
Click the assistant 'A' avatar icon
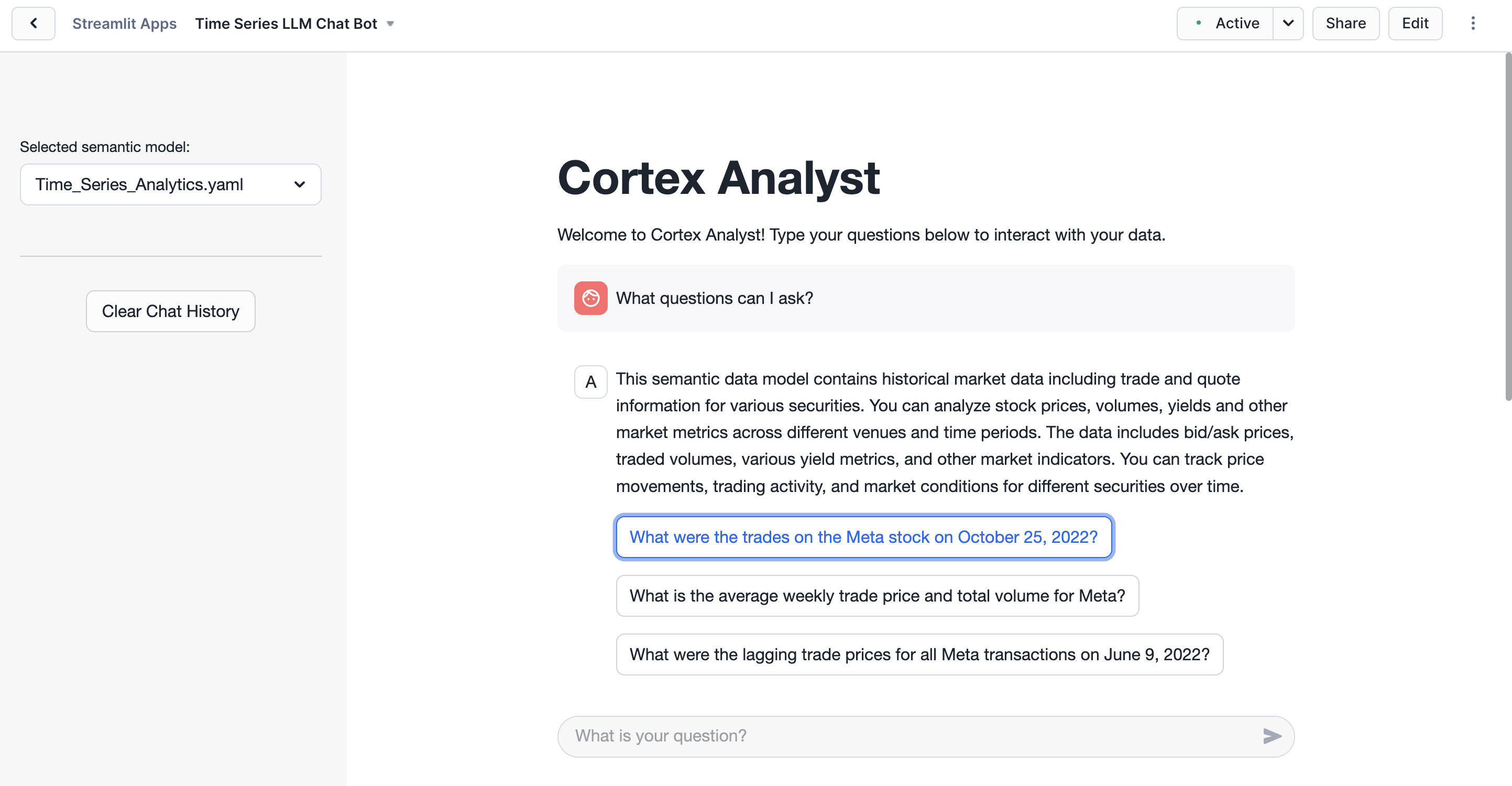click(590, 382)
